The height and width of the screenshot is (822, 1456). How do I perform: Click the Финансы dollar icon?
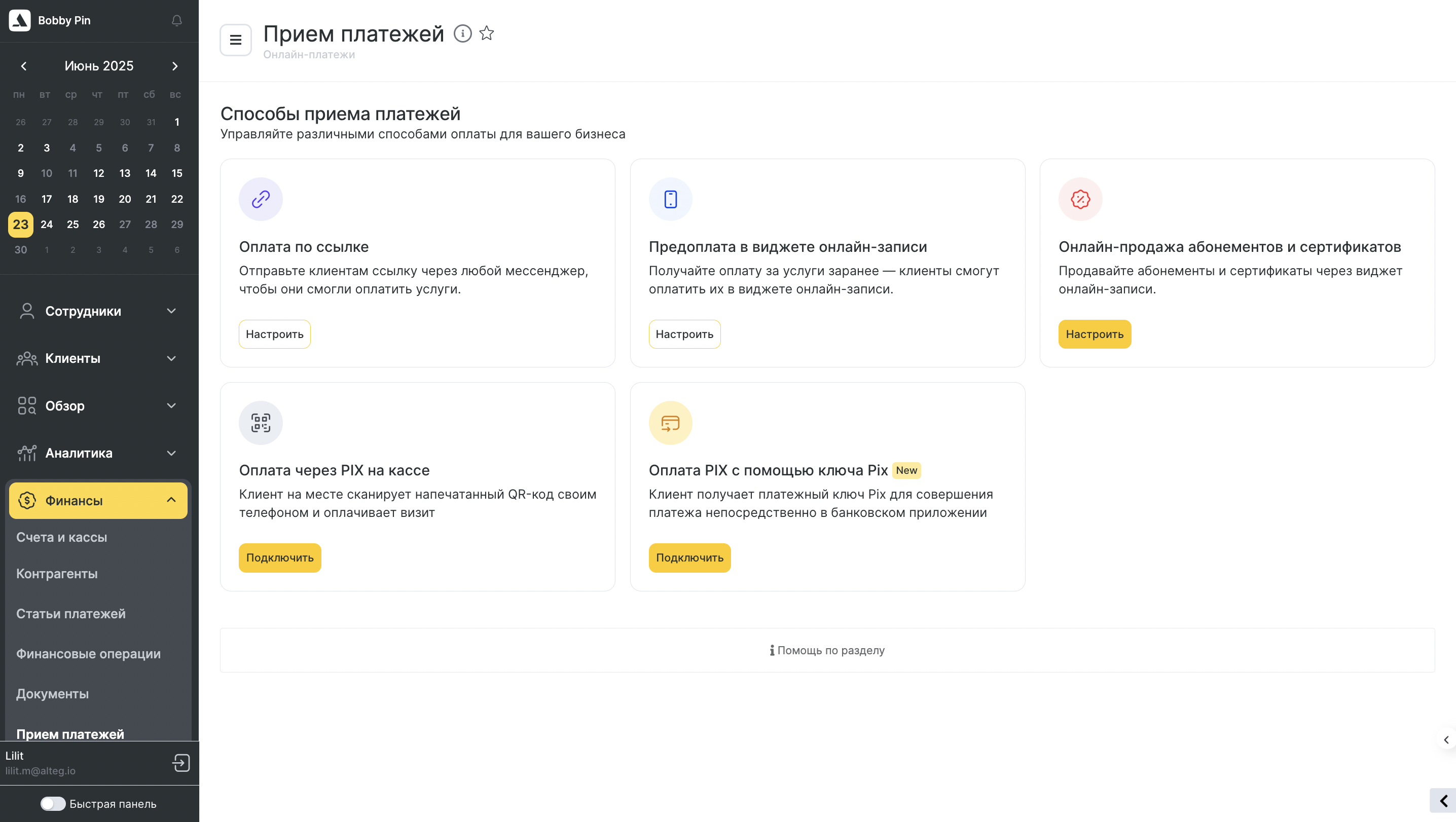pyautogui.click(x=26, y=501)
